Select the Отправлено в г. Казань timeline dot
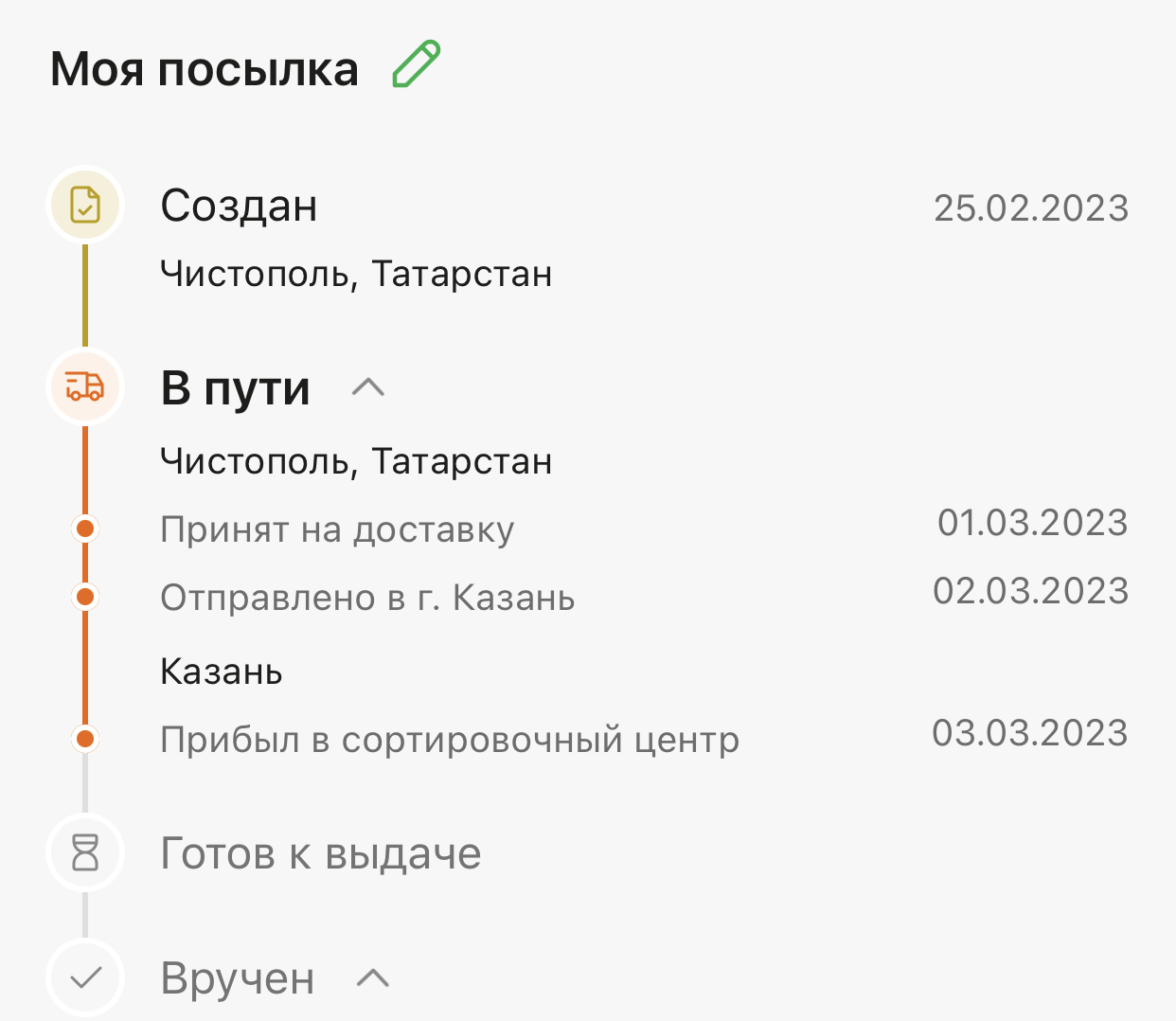The width and height of the screenshot is (1176, 1021). pos(85,597)
